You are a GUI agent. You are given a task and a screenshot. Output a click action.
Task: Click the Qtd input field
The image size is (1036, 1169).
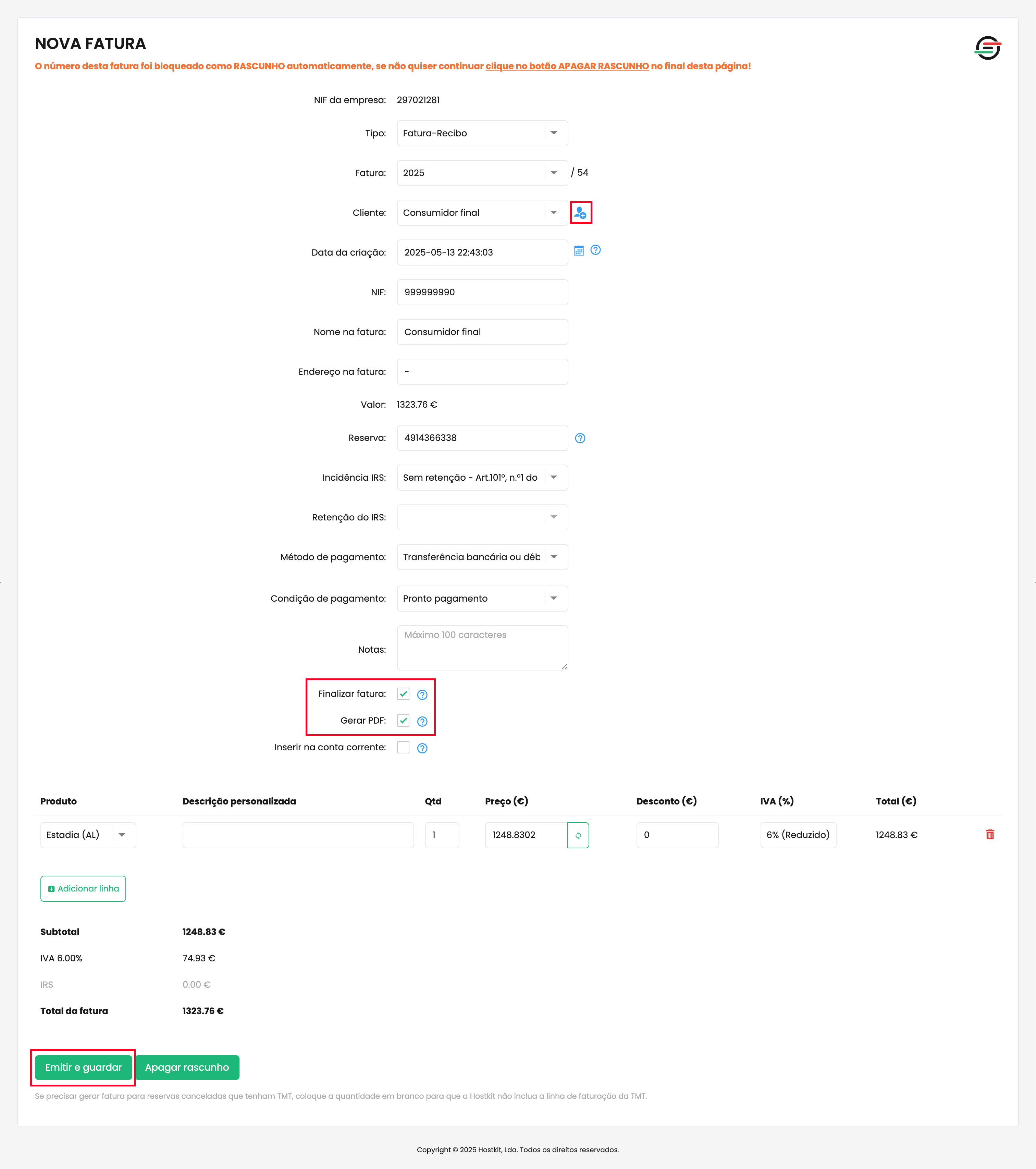coord(442,835)
